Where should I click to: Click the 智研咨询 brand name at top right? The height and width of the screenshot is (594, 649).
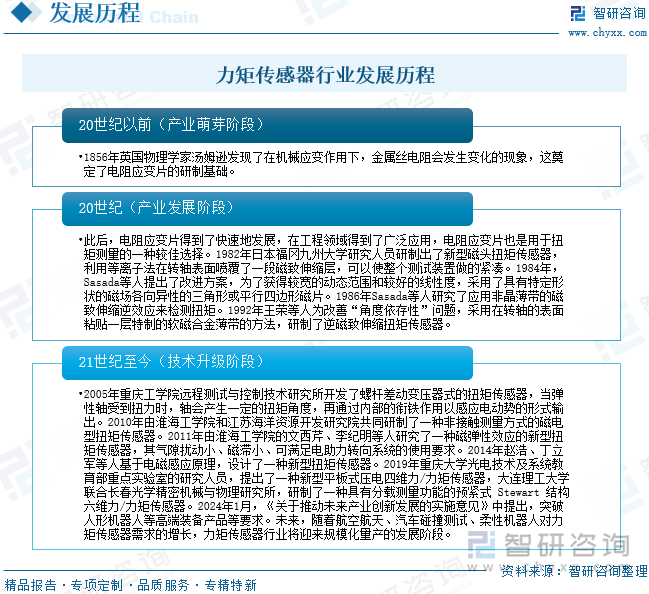[619, 13]
